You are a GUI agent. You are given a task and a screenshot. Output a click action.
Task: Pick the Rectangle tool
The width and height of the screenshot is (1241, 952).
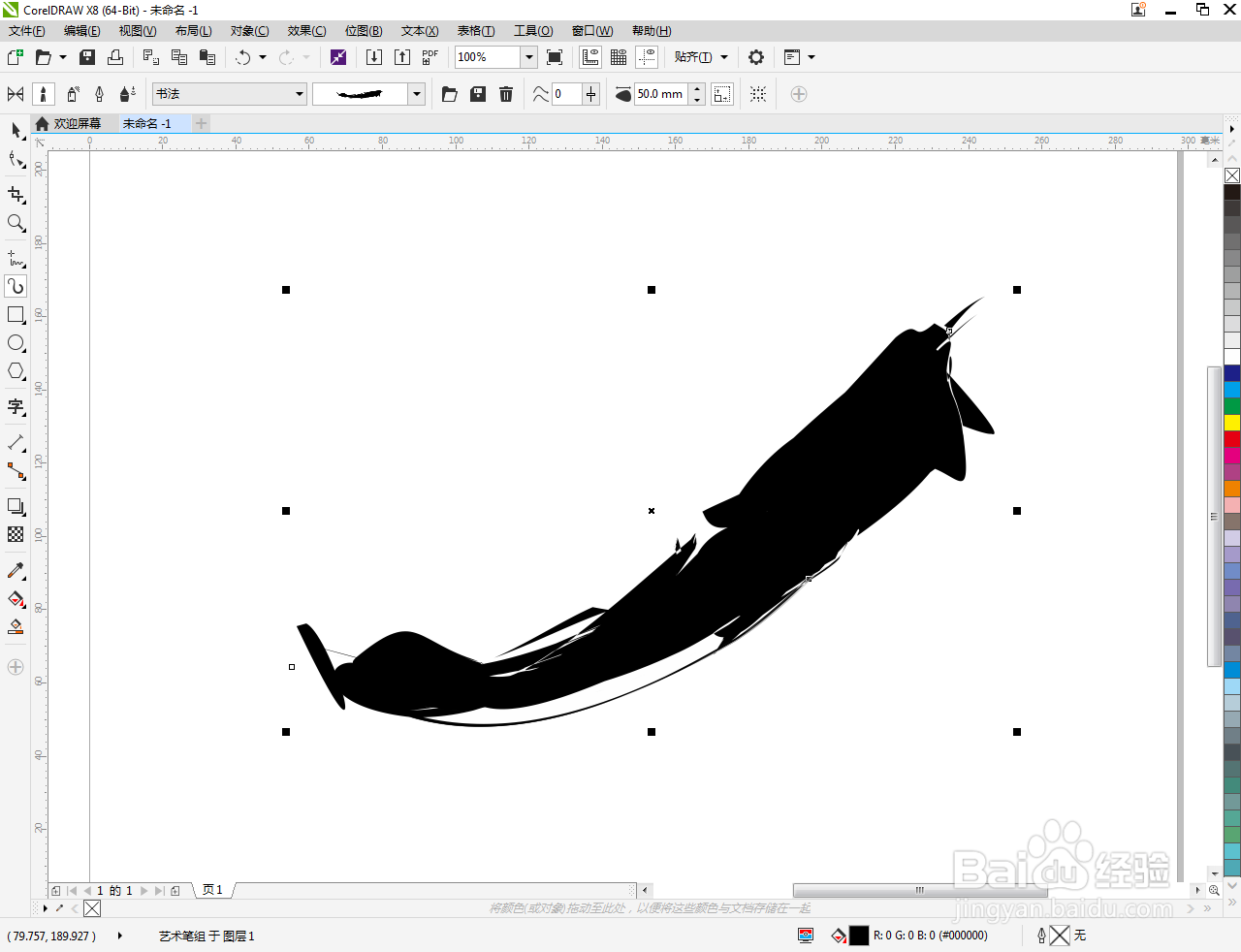pos(16,315)
